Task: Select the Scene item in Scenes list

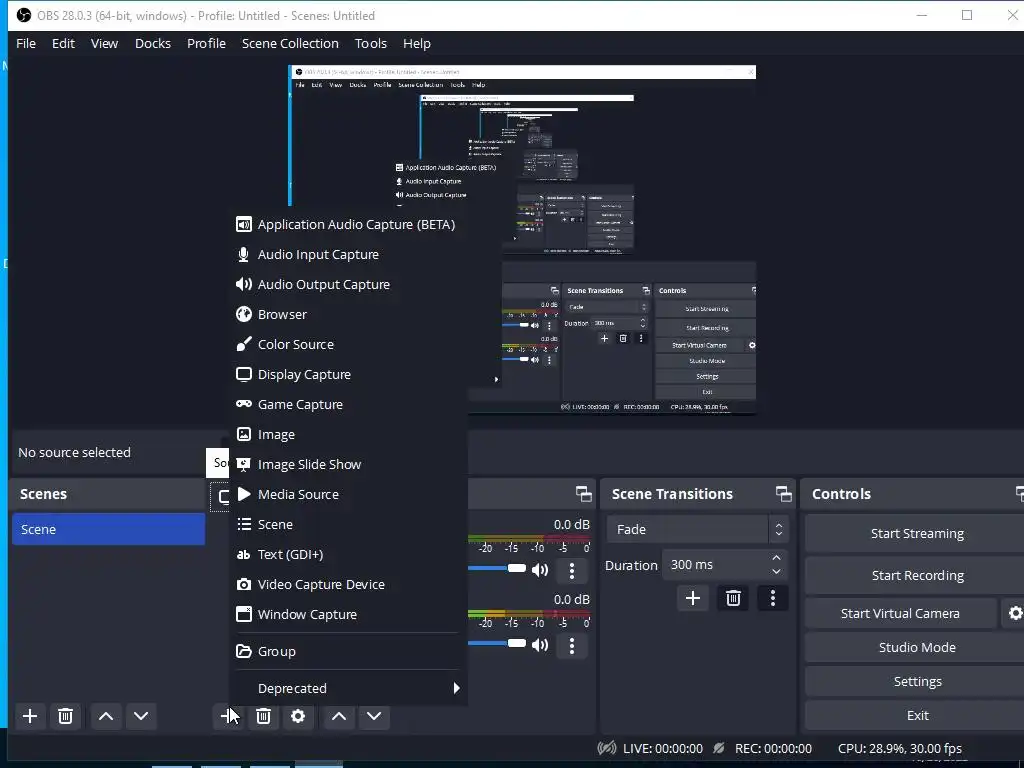Action: 108,529
